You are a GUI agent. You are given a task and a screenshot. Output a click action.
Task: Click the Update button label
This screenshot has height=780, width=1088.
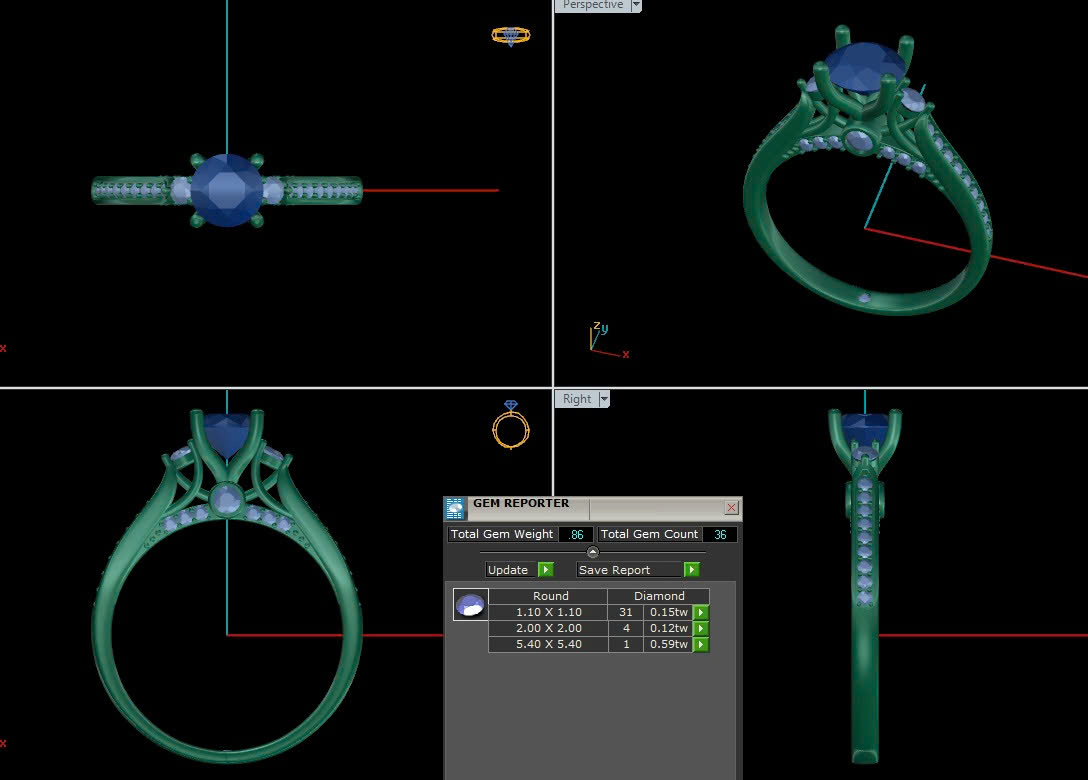point(508,570)
